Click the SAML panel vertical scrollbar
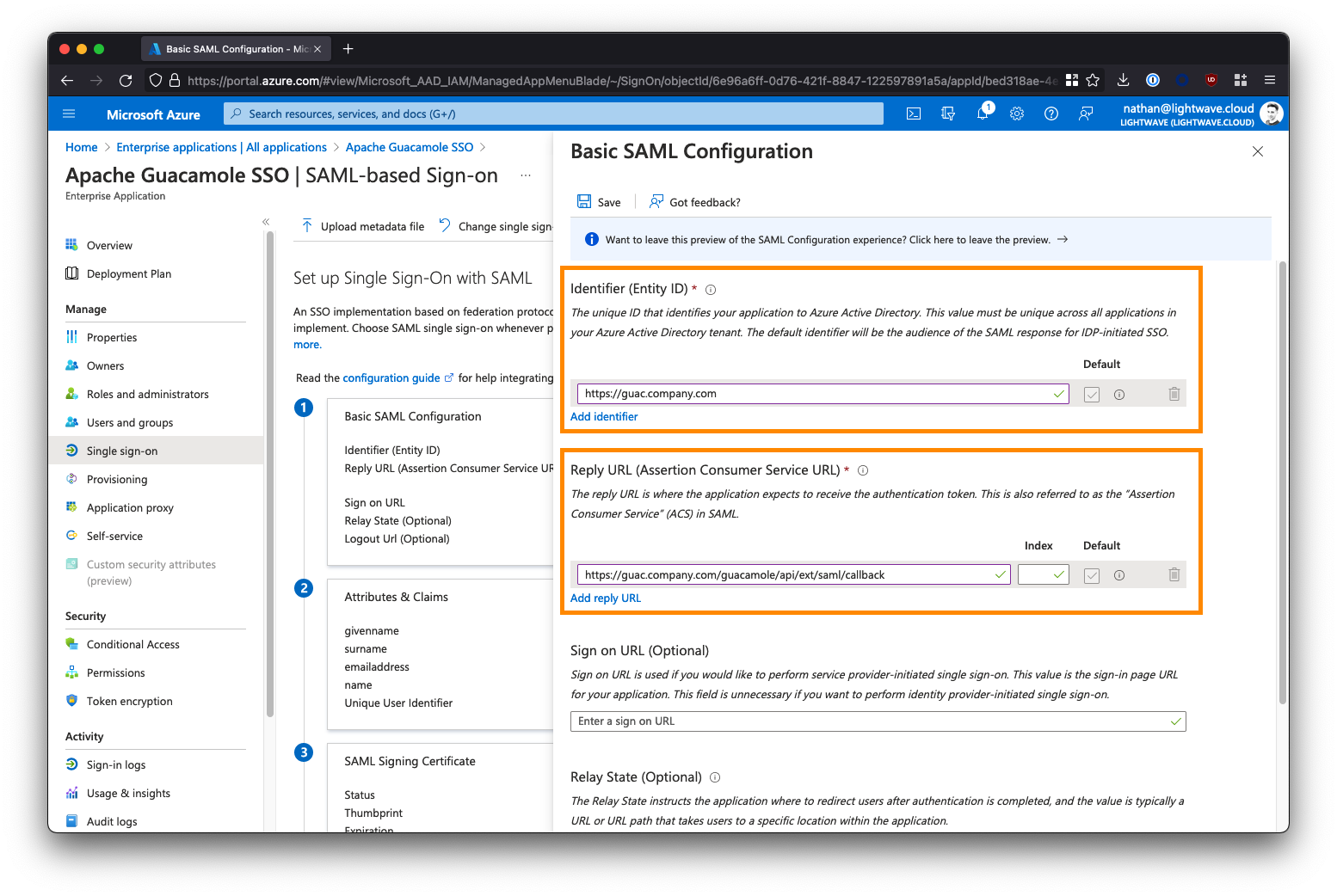The width and height of the screenshot is (1337, 896). [x=1283, y=482]
